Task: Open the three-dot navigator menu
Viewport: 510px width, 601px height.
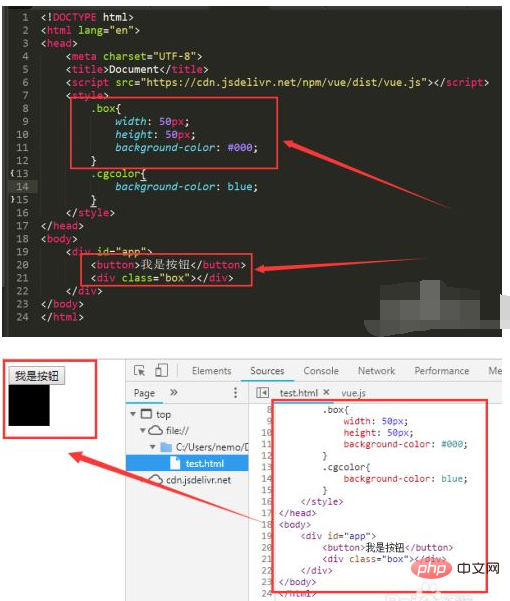Action: [x=235, y=392]
